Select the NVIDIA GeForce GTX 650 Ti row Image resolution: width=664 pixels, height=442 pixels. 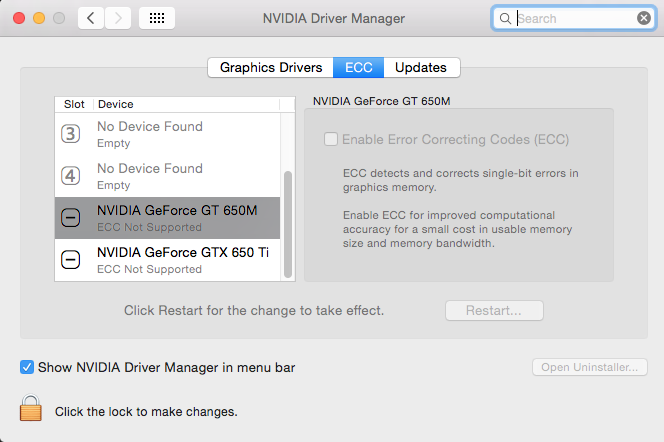pyautogui.click(x=167, y=260)
